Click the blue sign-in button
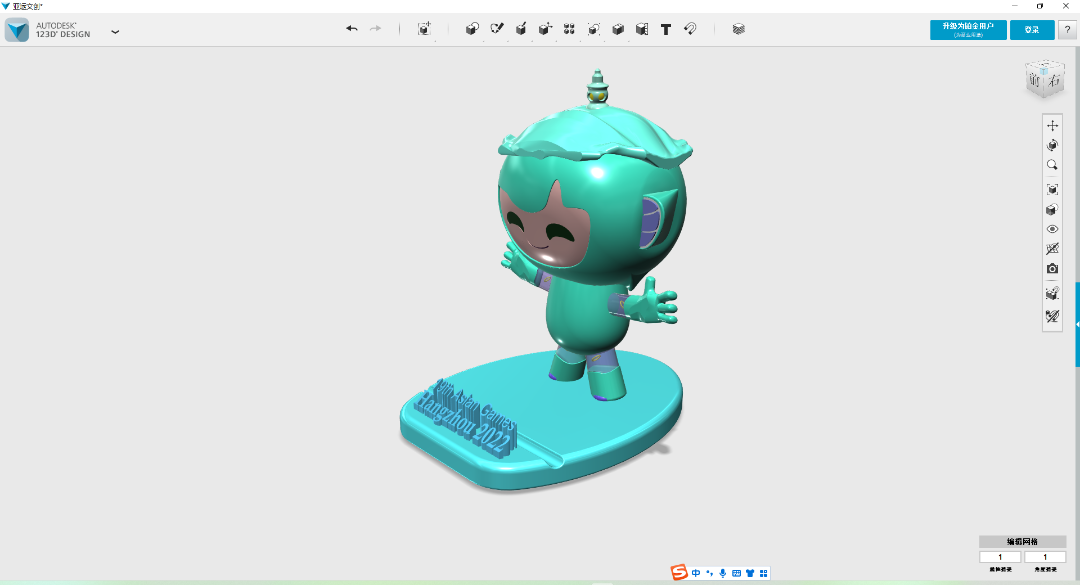The image size is (1080, 585). pos(1032,30)
